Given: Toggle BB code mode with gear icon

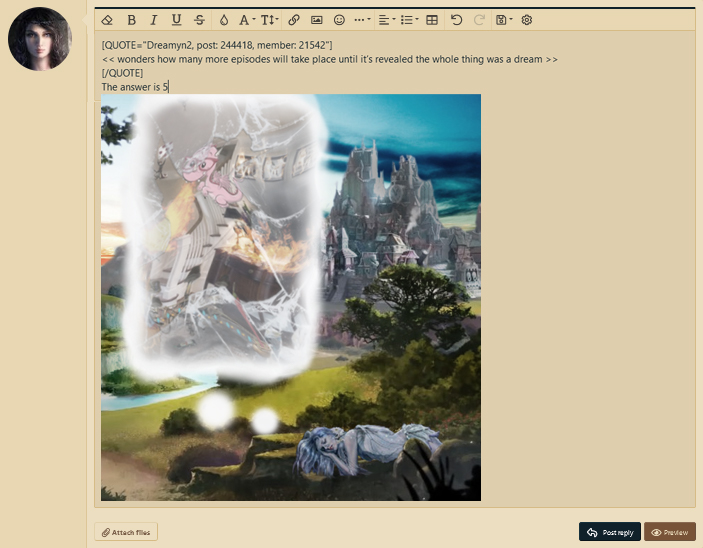Looking at the screenshot, I should [x=527, y=20].
